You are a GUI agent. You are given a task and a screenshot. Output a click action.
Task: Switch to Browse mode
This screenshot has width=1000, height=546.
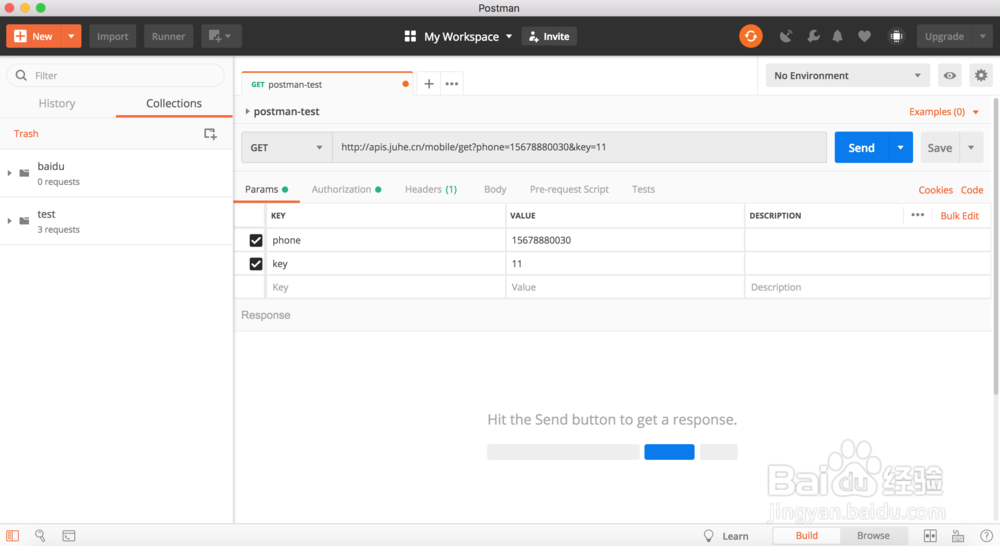873,535
